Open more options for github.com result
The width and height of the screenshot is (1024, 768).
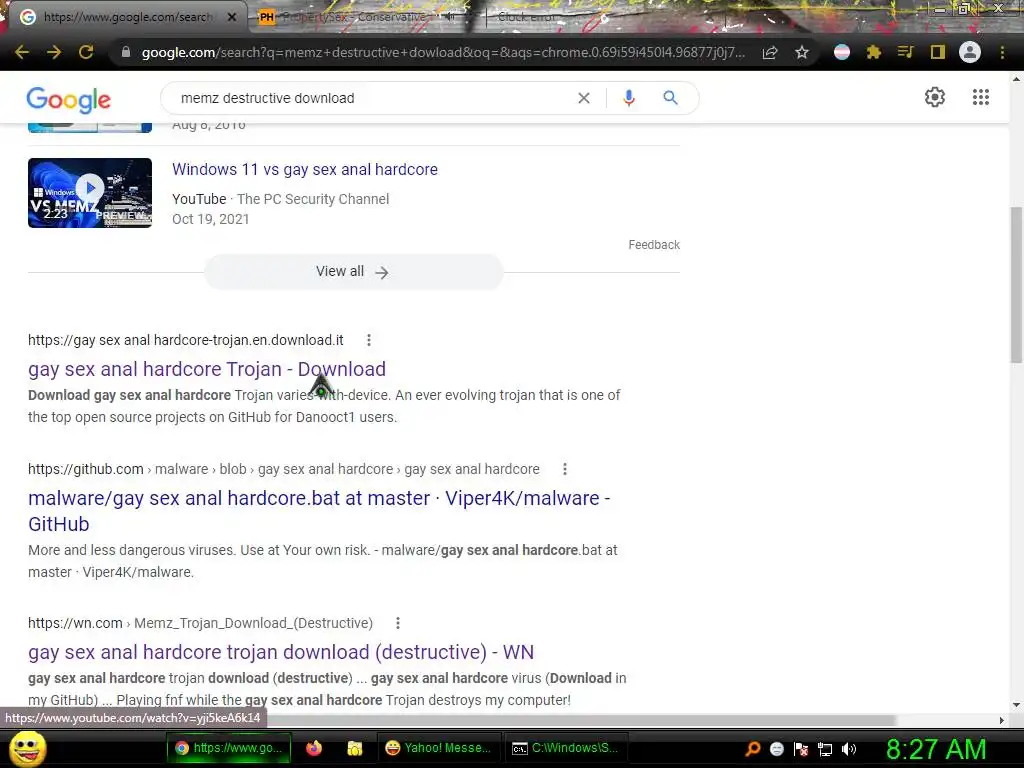(565, 469)
